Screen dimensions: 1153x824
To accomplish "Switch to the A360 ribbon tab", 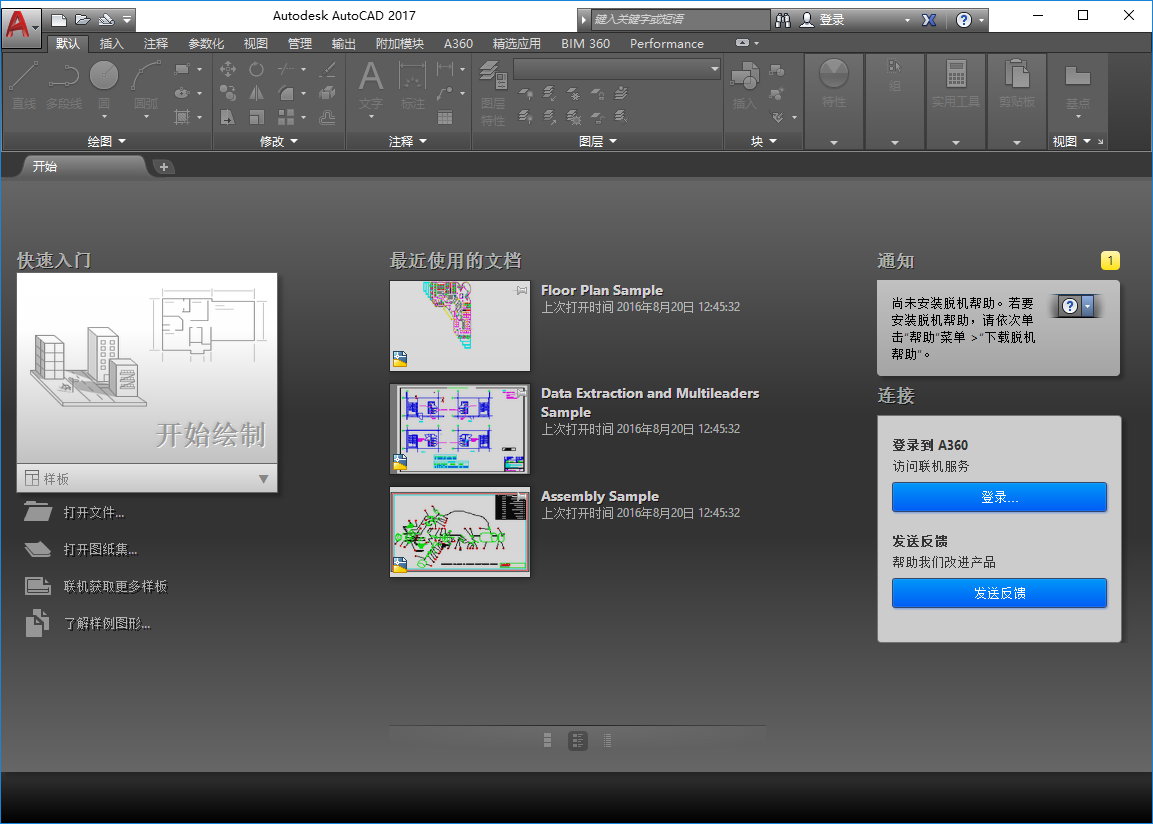I will tap(458, 43).
